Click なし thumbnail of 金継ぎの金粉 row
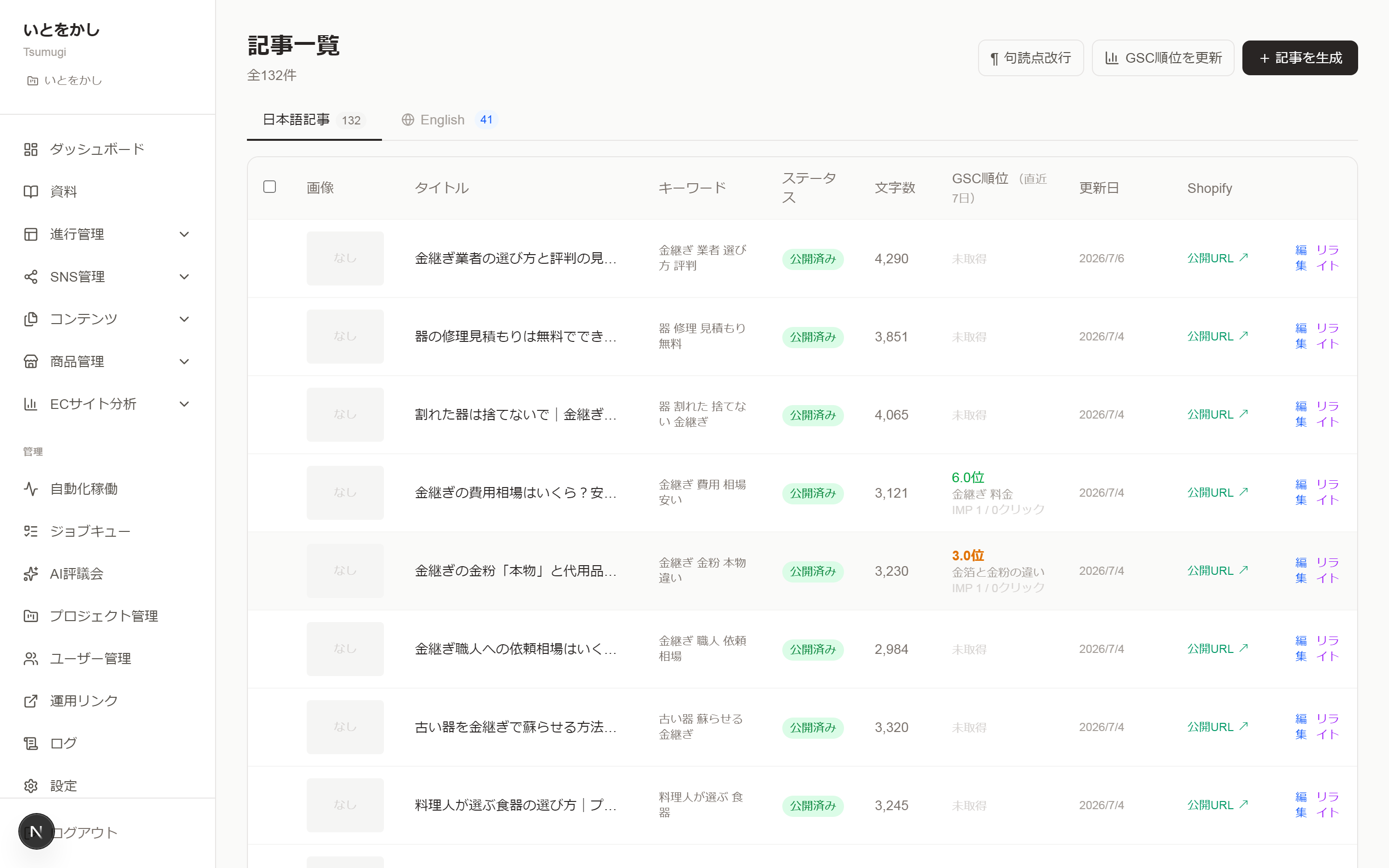Viewport: 1389px width, 868px height. (x=345, y=570)
